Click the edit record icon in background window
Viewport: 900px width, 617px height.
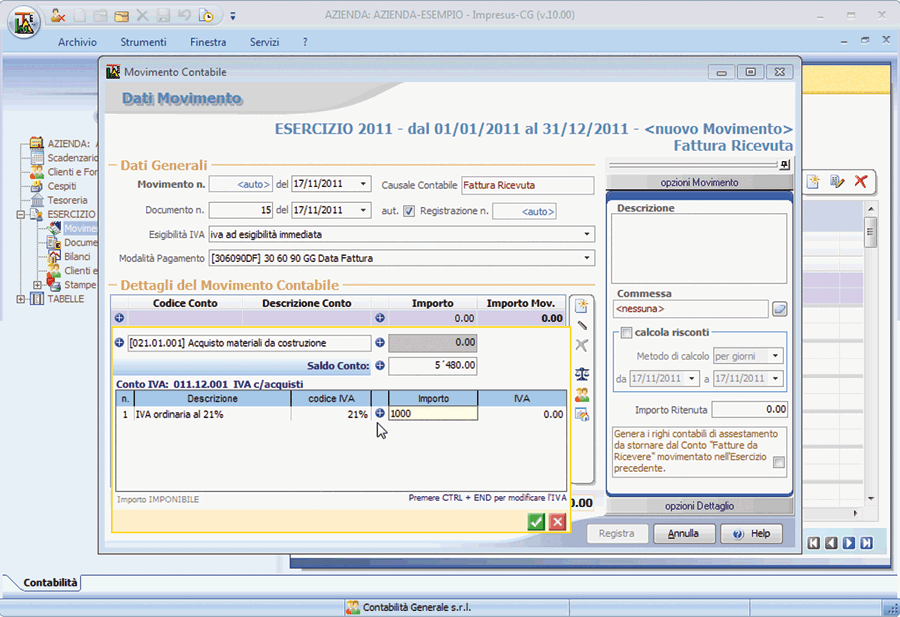837,181
